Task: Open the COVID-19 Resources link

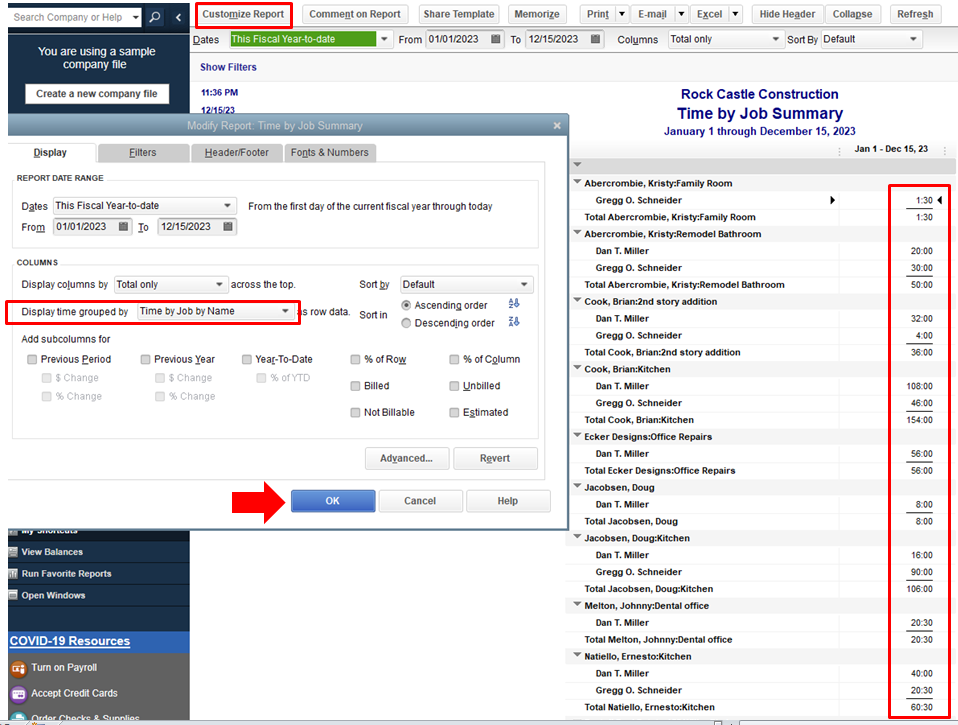Action: (70, 641)
